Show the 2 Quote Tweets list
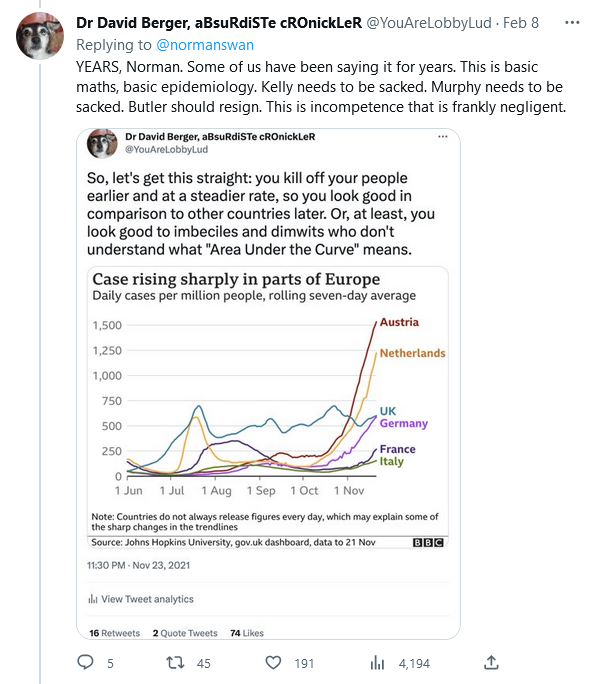The image size is (598, 684). coord(185,633)
